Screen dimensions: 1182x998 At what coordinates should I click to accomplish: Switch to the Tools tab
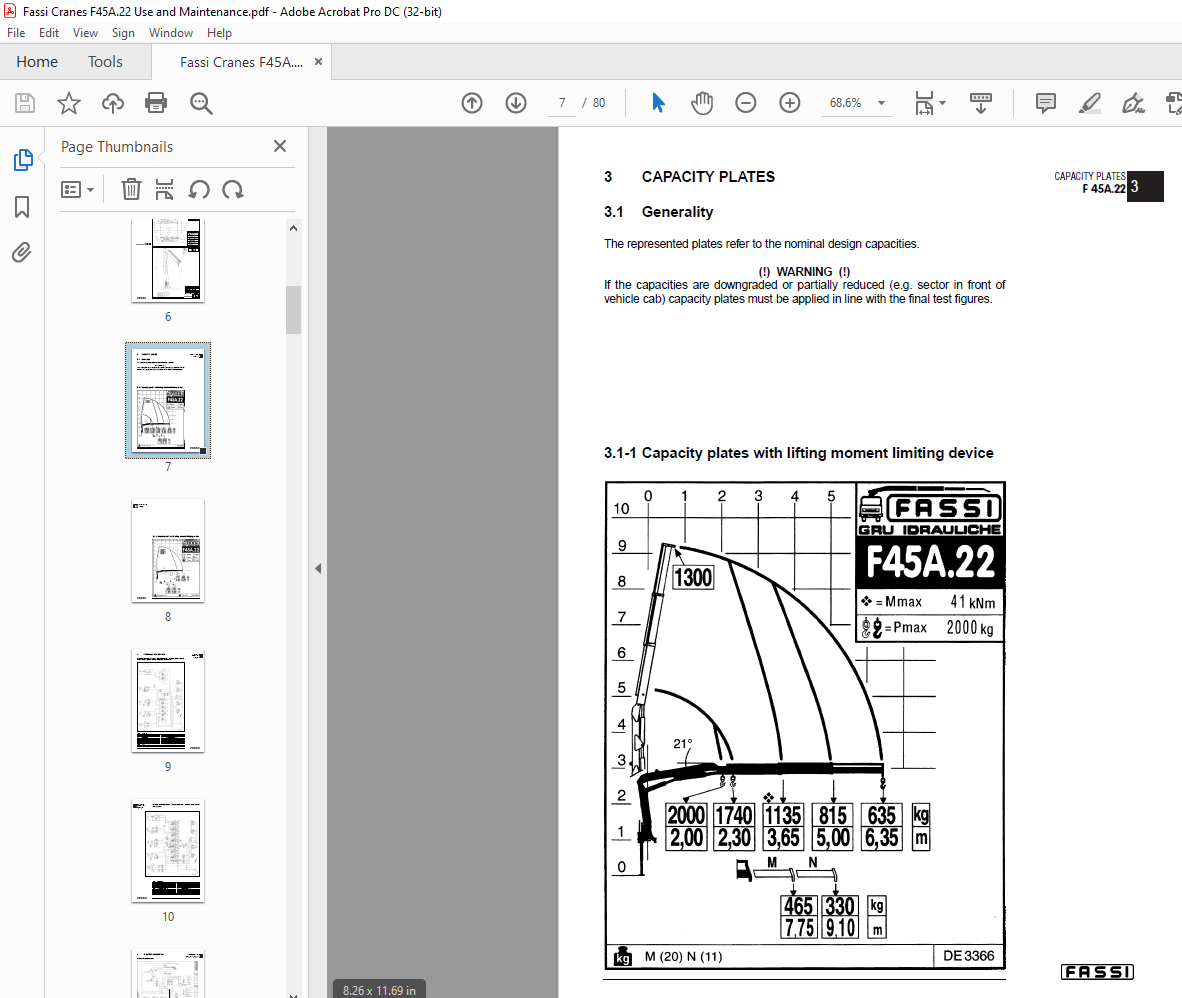click(x=105, y=62)
